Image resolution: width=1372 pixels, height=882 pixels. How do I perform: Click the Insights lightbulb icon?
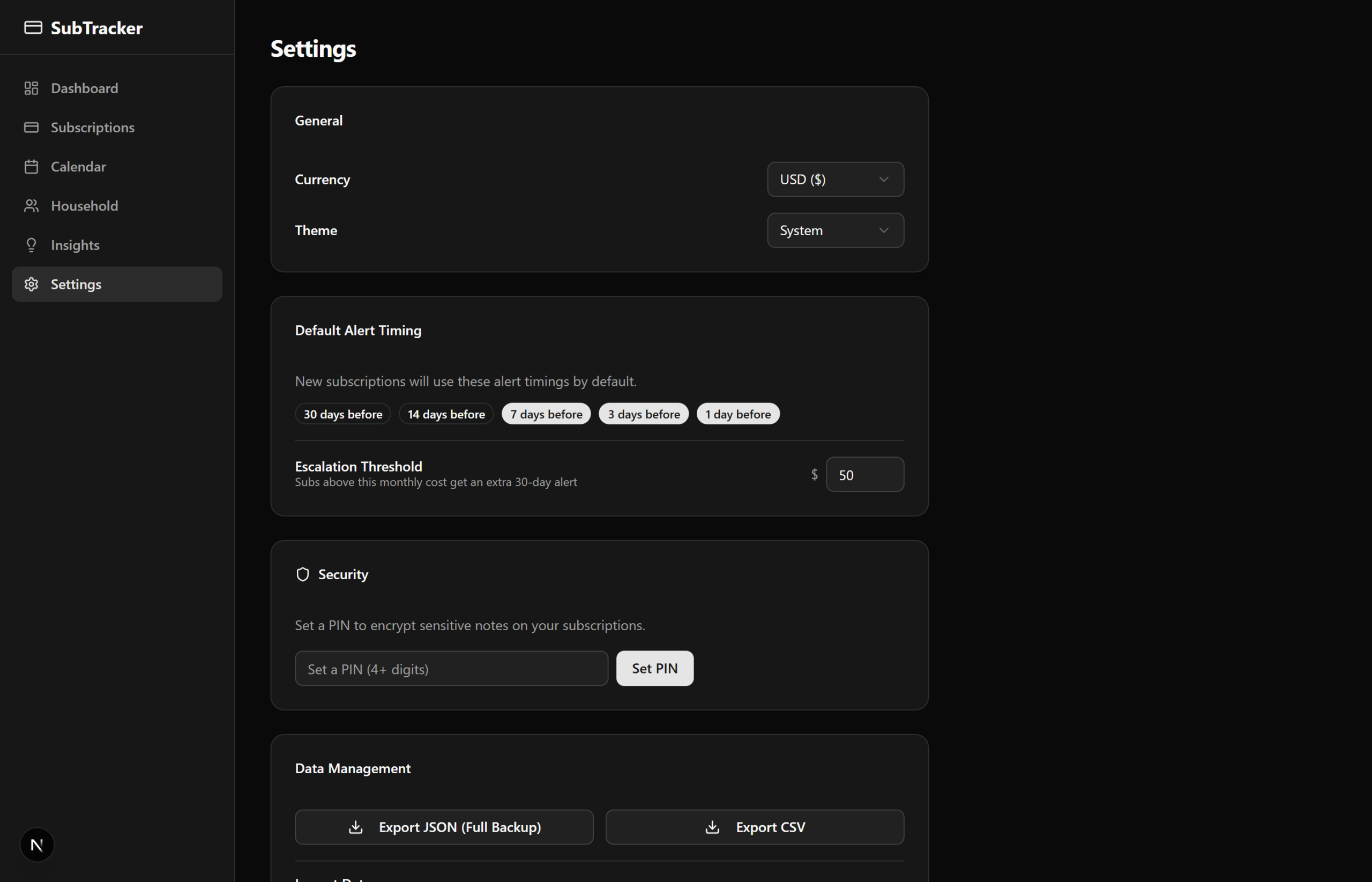point(32,245)
